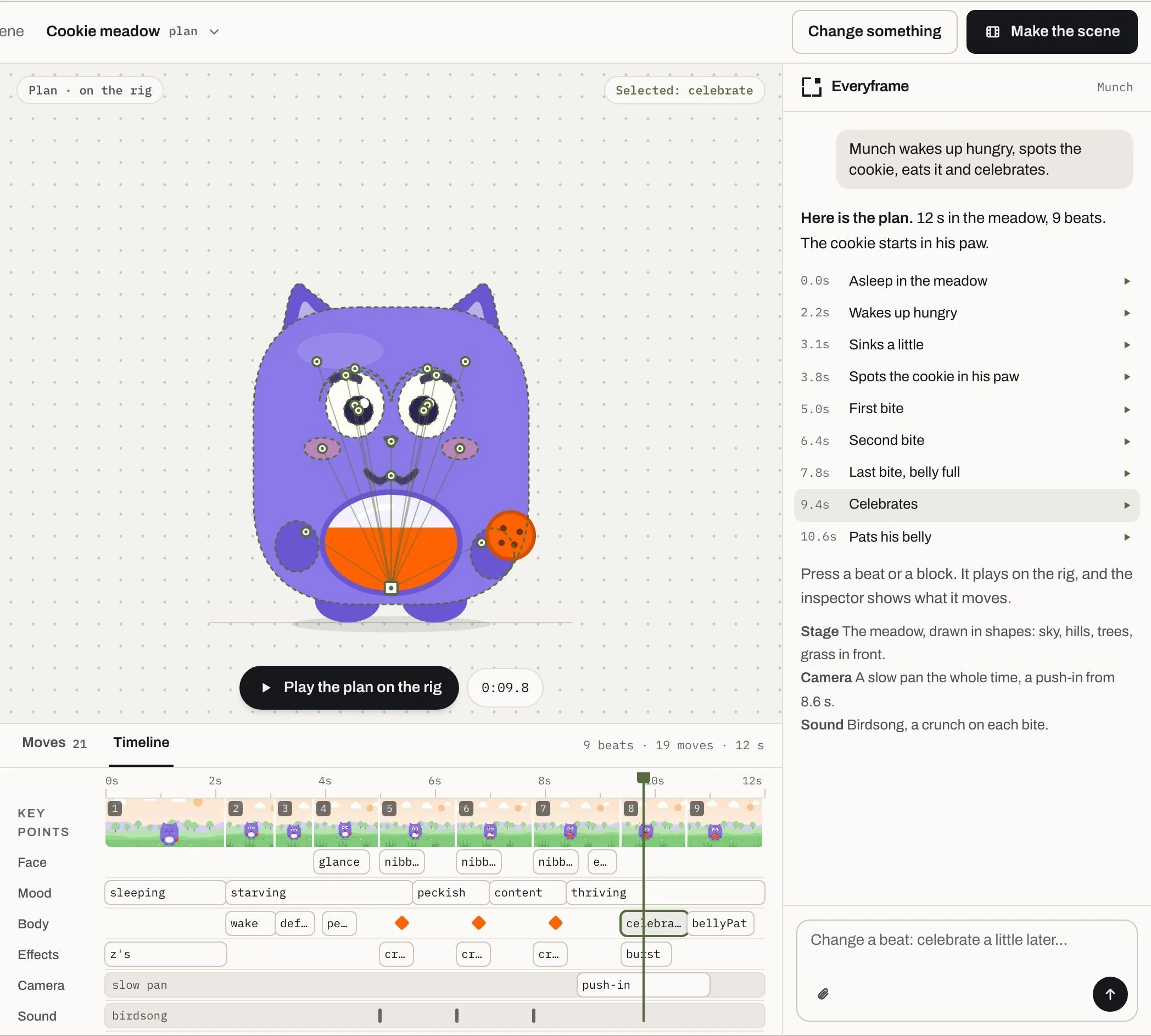Select the 'bellyPat' Body block

point(720,923)
